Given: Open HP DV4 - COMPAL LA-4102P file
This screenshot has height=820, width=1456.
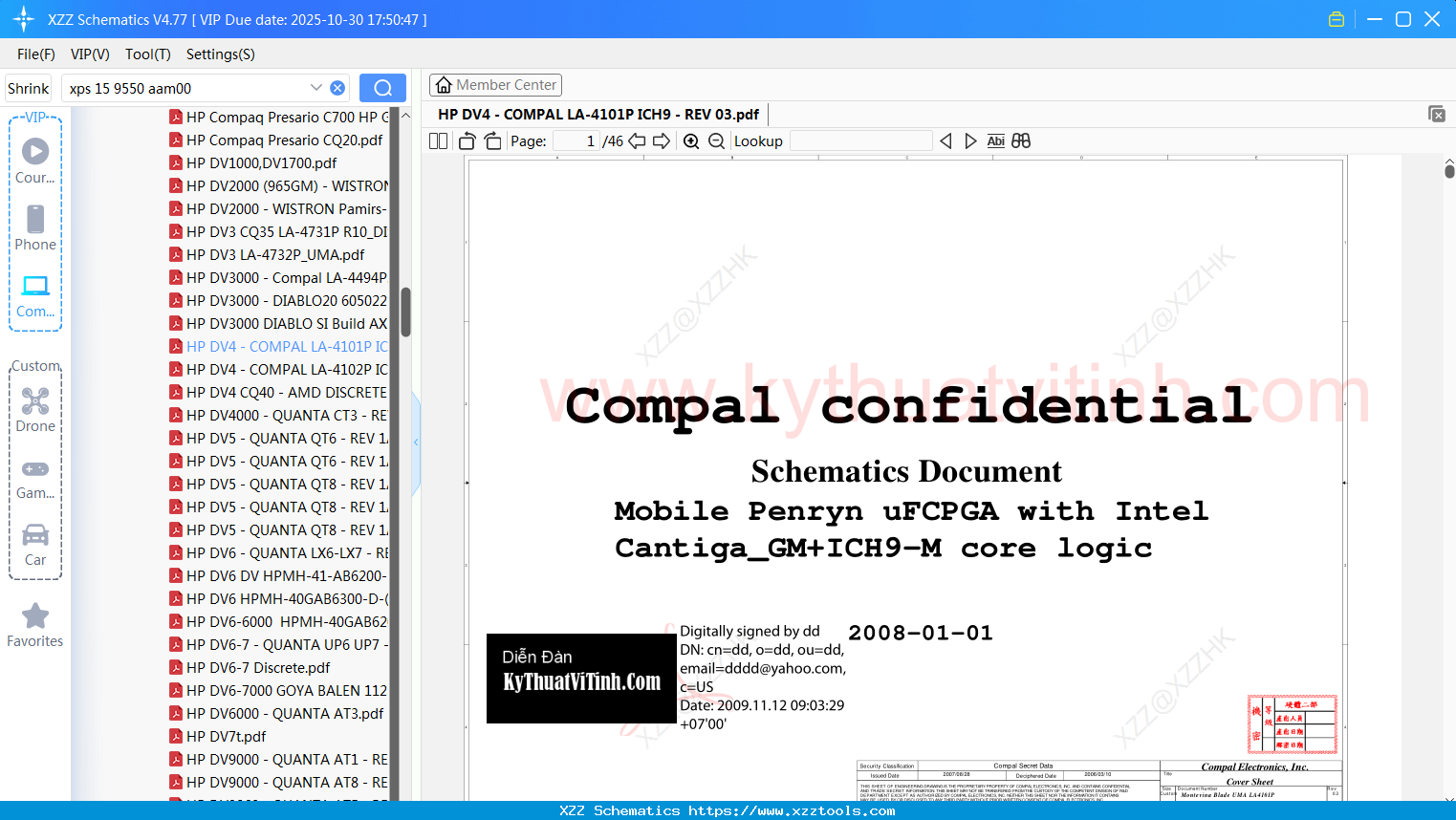Looking at the screenshot, I should click(277, 370).
